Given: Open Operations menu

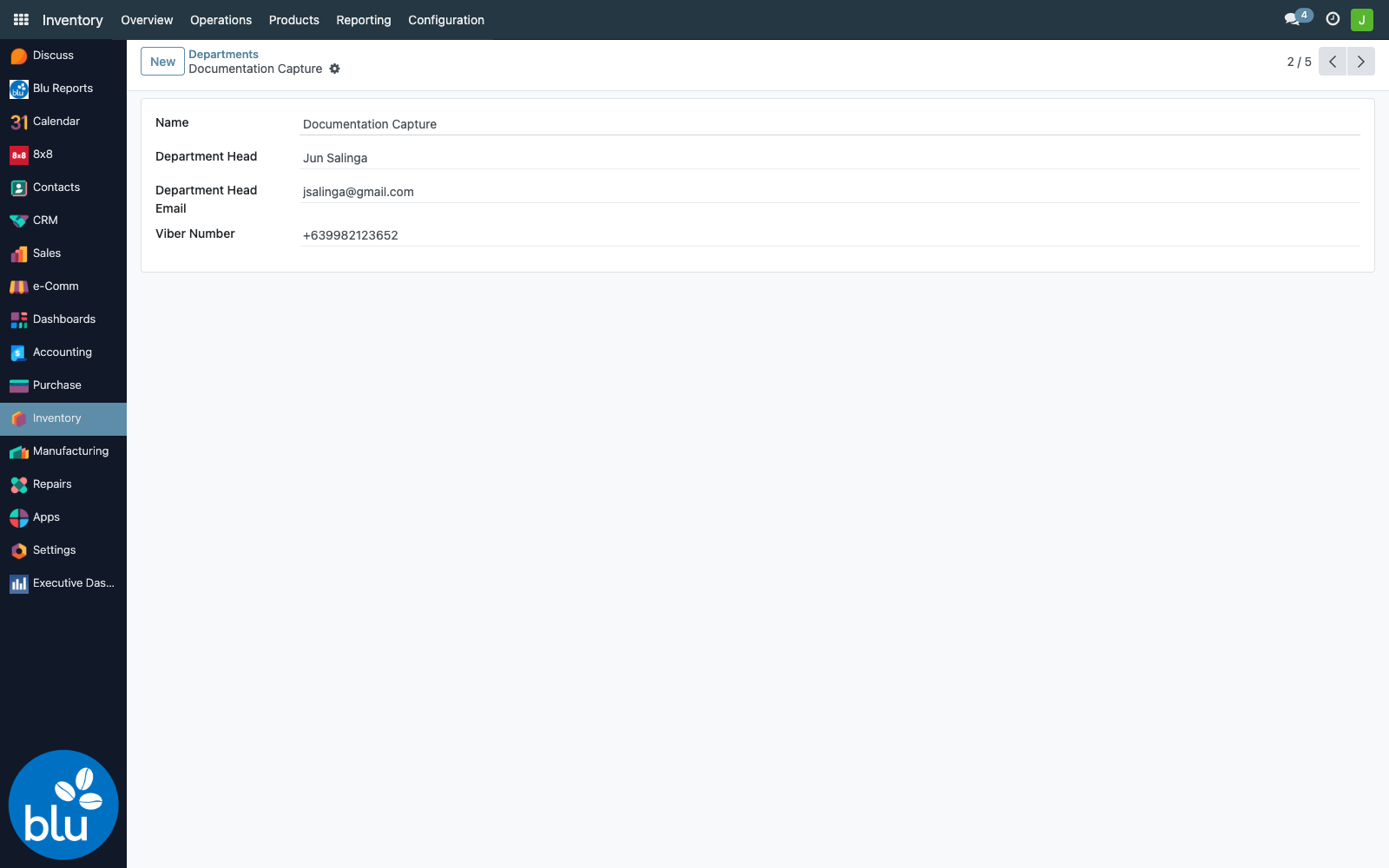Looking at the screenshot, I should tap(221, 20).
